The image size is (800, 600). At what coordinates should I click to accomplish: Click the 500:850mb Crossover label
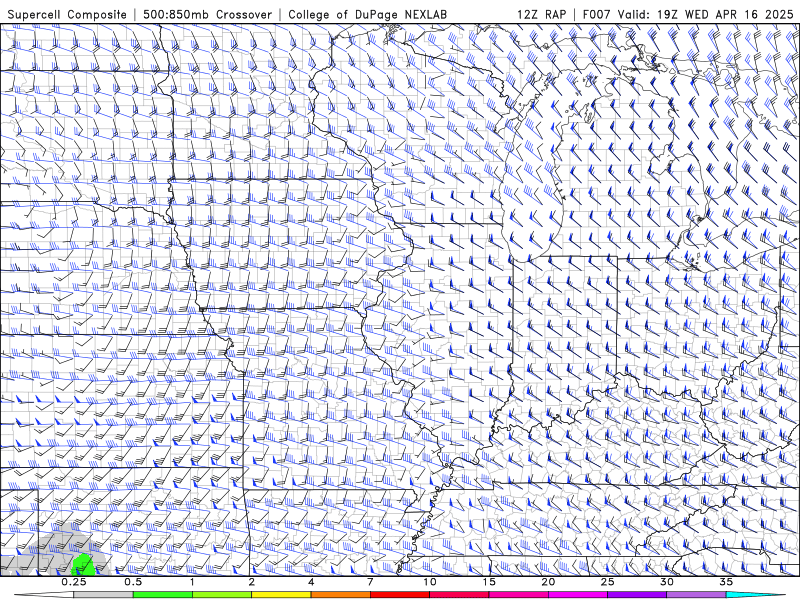click(208, 15)
